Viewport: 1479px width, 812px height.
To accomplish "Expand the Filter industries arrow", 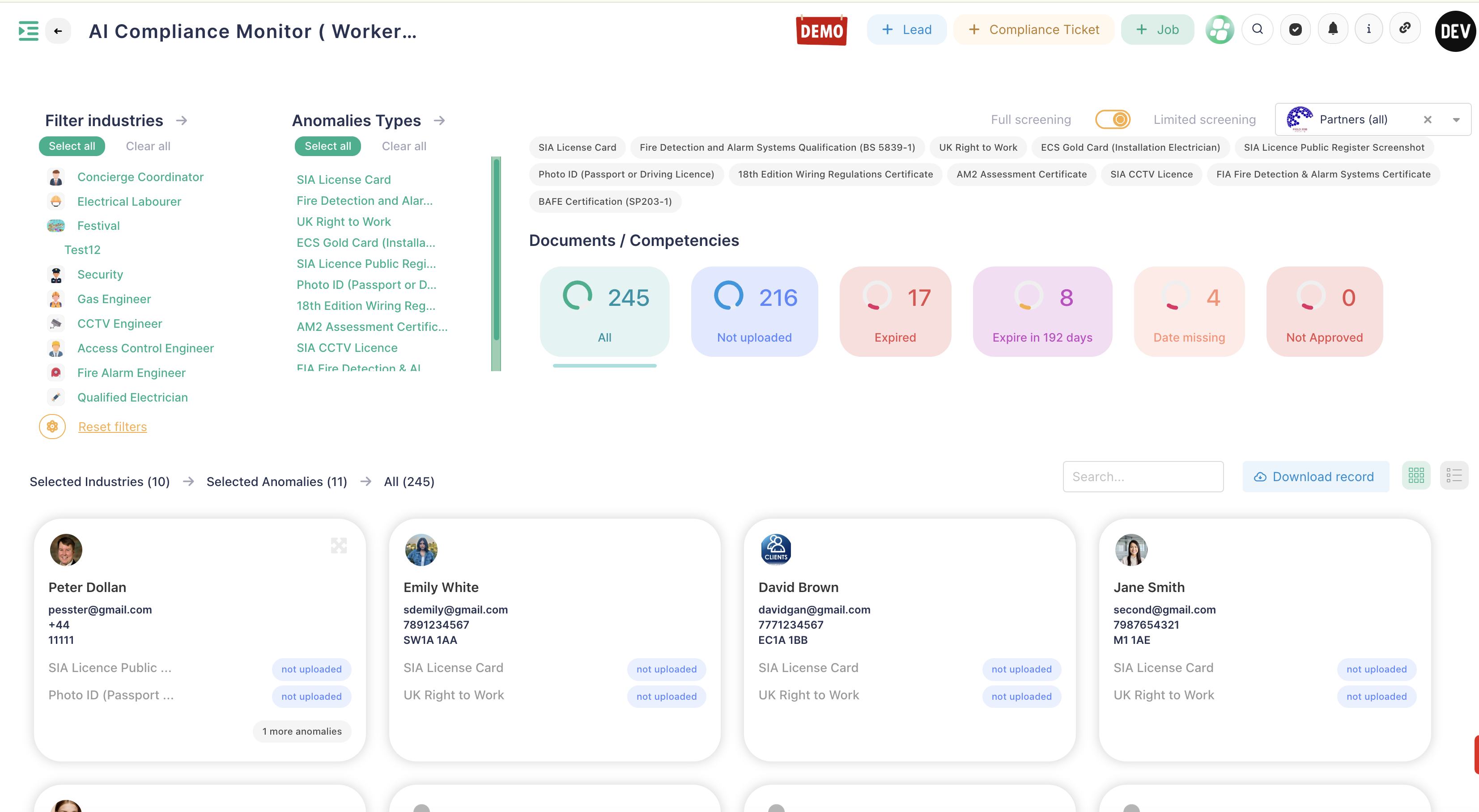I will tap(182, 121).
